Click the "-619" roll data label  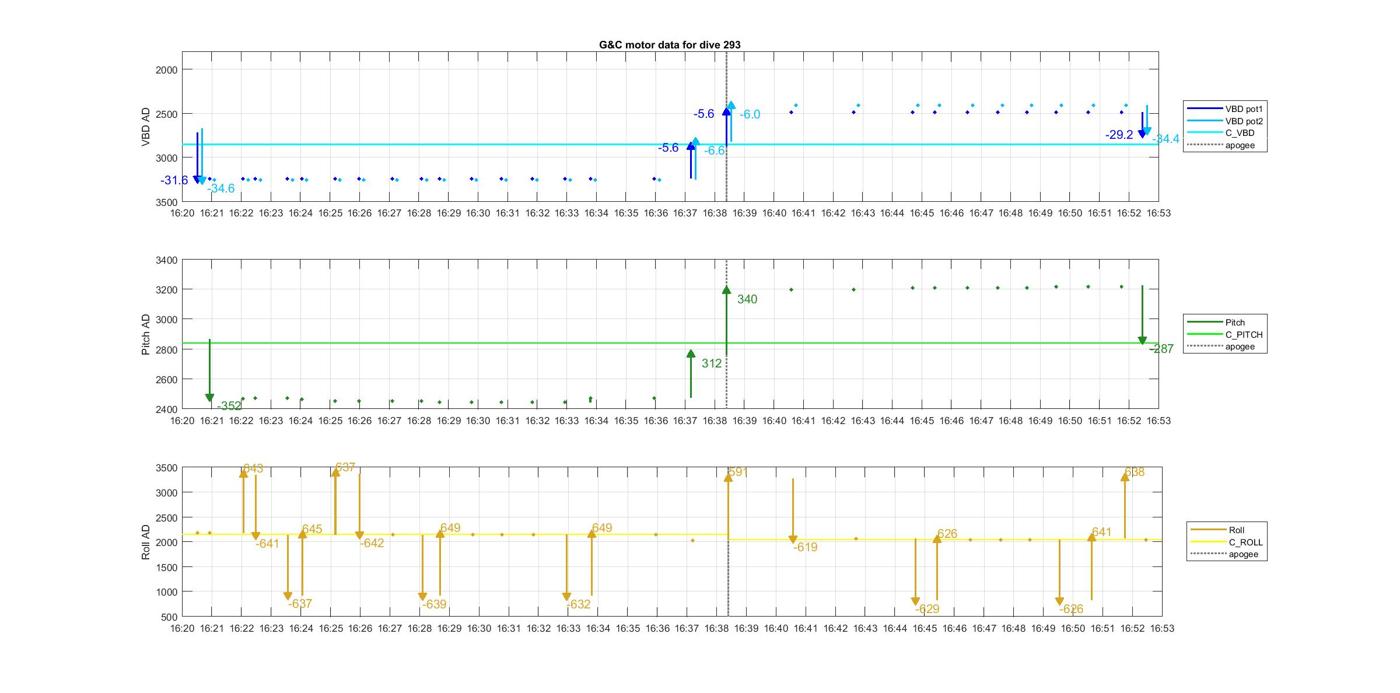[x=805, y=547]
